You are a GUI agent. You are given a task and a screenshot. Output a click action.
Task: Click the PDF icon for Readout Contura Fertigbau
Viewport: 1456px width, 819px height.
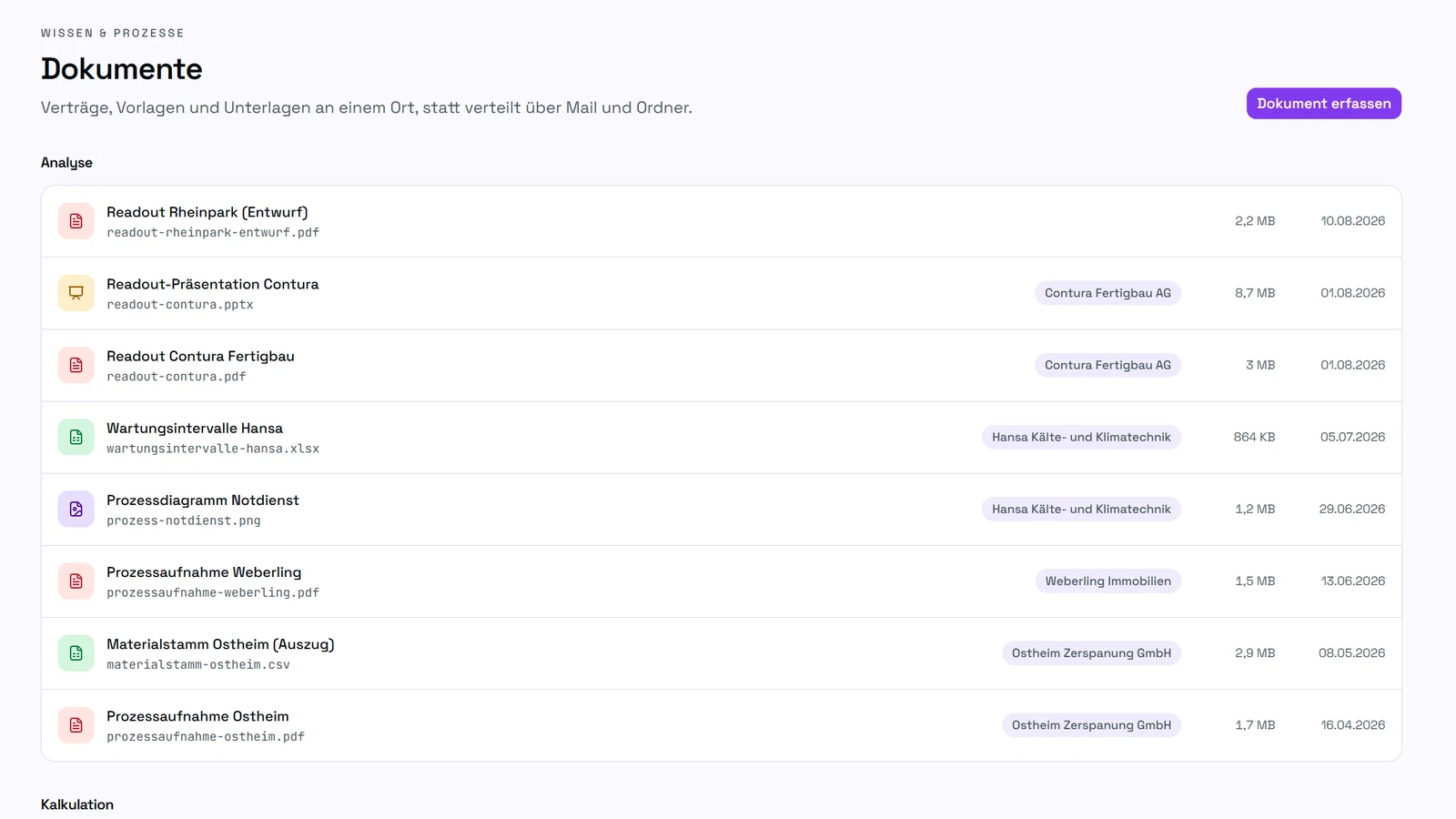pyautogui.click(x=76, y=365)
